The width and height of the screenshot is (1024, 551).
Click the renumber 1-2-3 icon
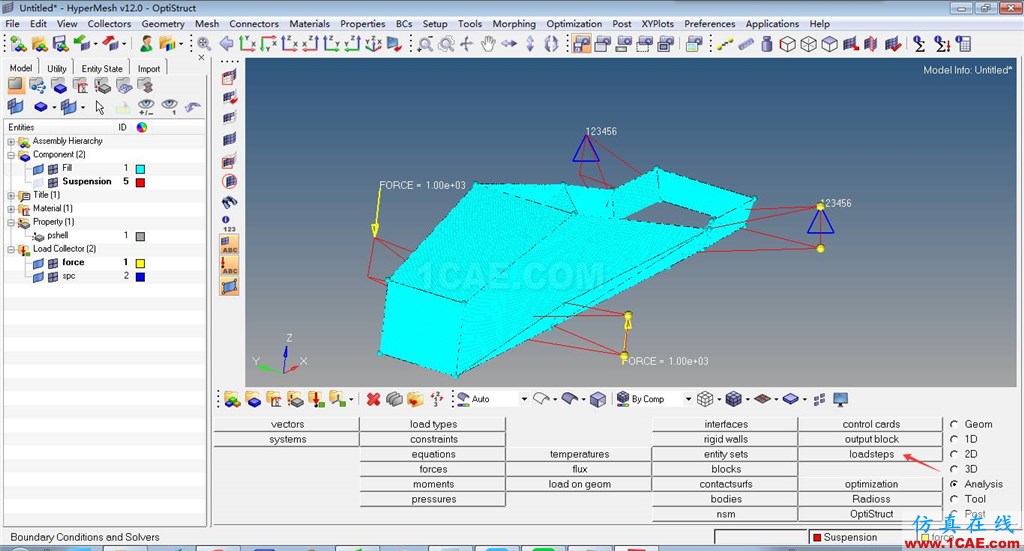pyautogui.click(x=437, y=399)
